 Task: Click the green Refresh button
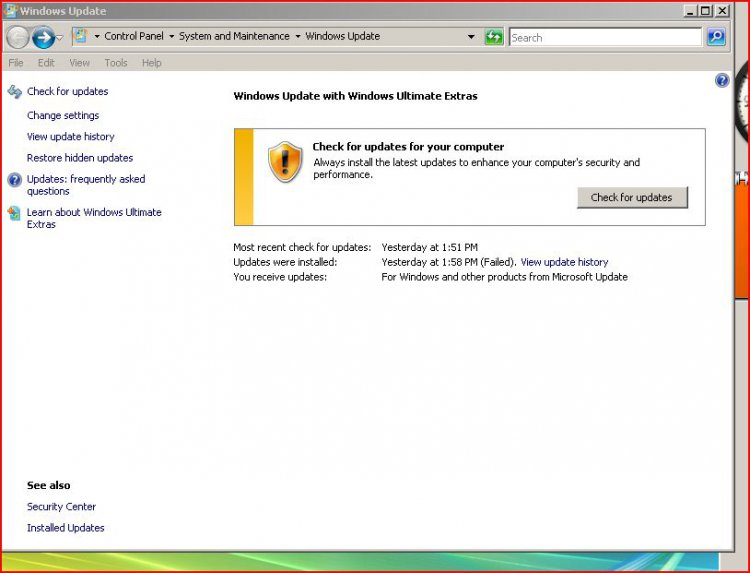494,37
